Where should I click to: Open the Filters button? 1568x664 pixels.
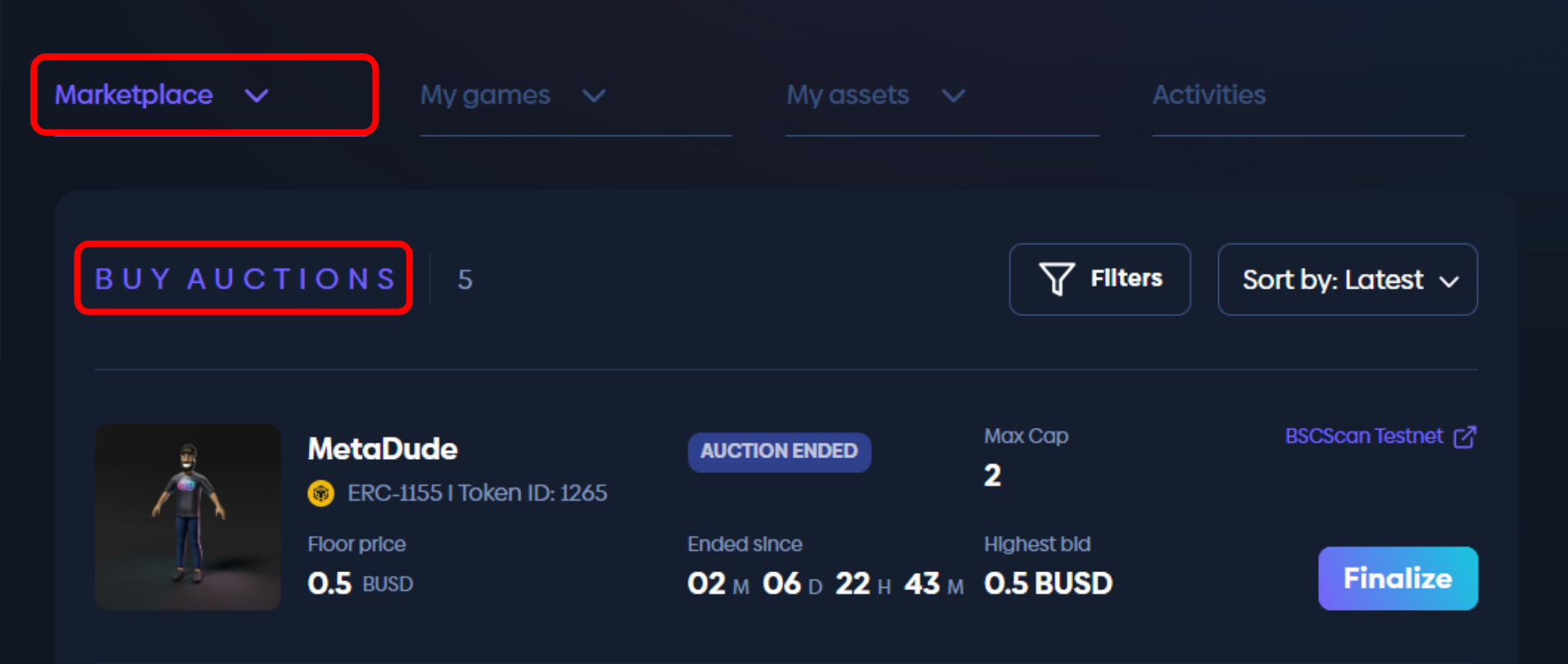[1099, 280]
